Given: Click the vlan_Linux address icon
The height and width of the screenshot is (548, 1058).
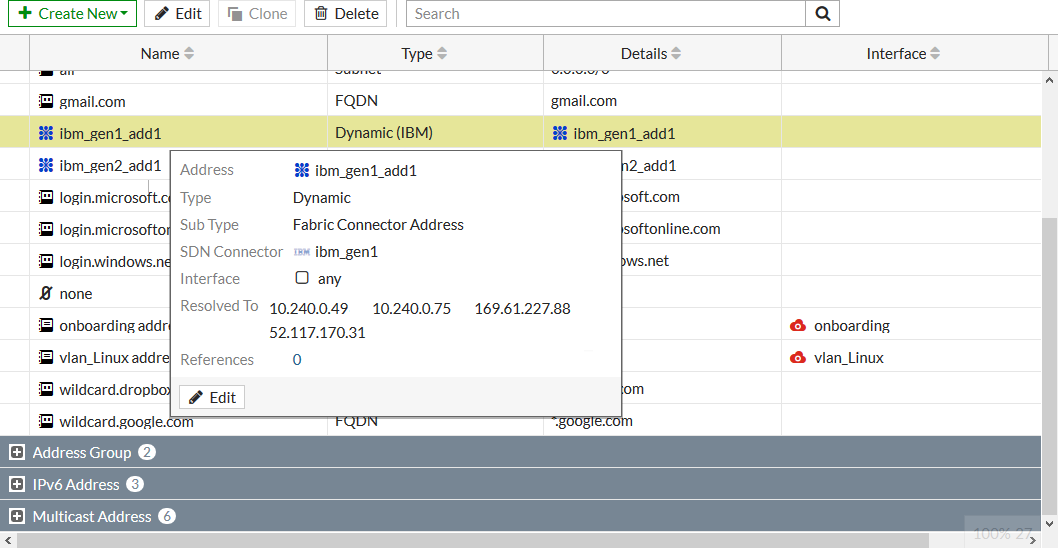Looking at the screenshot, I should (x=45, y=357).
